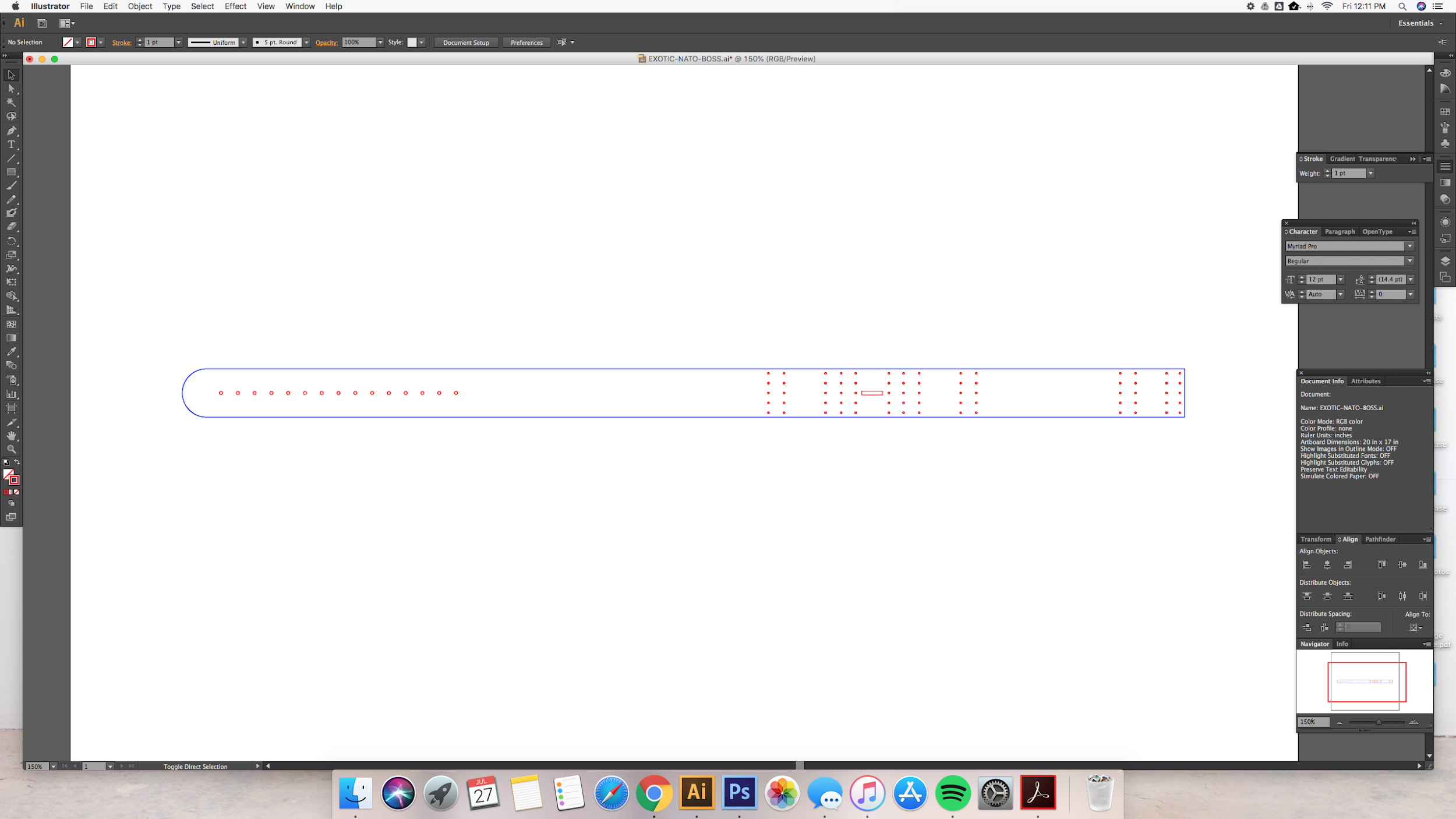Set paint to None in toolbar
Viewport: 1456px width, 819px height.
click(x=17, y=492)
